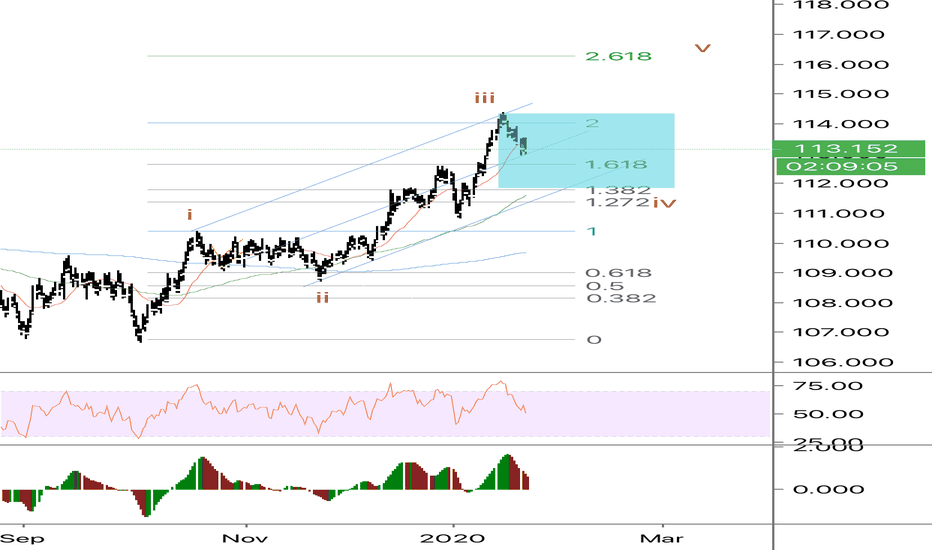Select the wave v label near 2.618

(704, 47)
